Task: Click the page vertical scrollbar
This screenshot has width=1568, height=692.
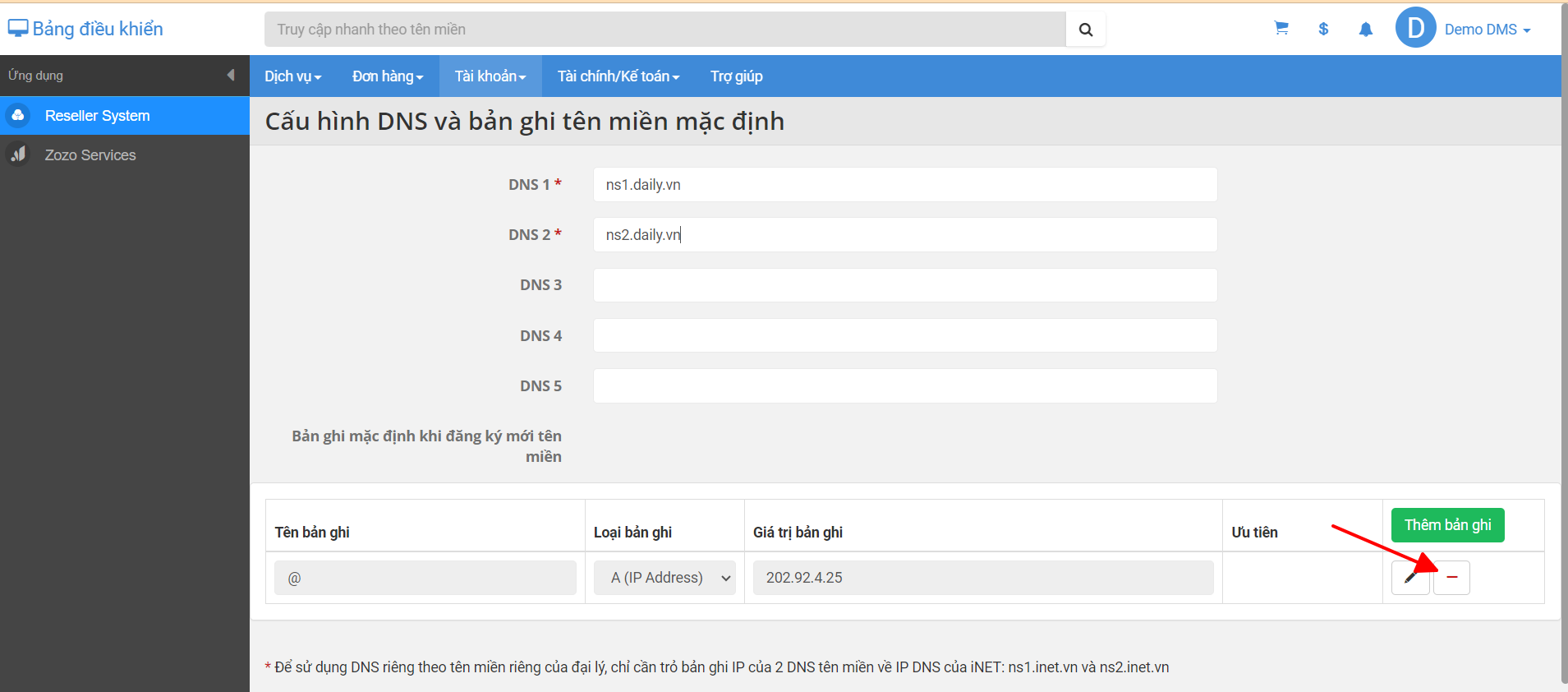Action: 1564,345
